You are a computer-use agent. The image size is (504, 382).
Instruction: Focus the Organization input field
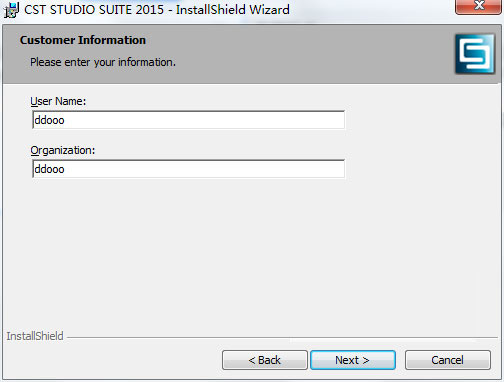pyautogui.click(x=189, y=169)
